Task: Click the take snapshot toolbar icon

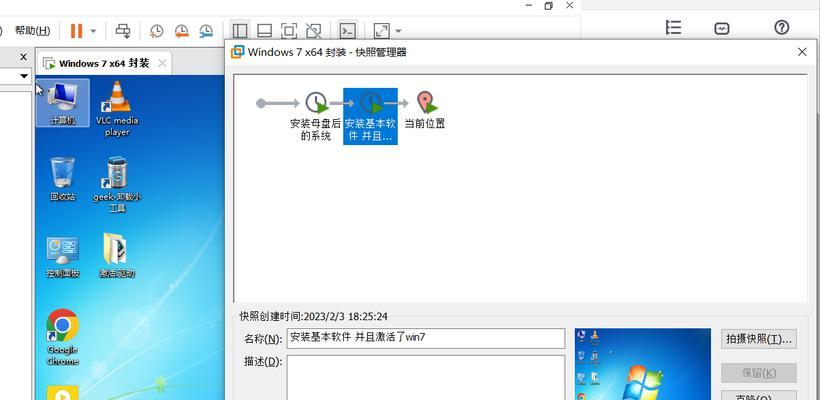Action: (156, 31)
